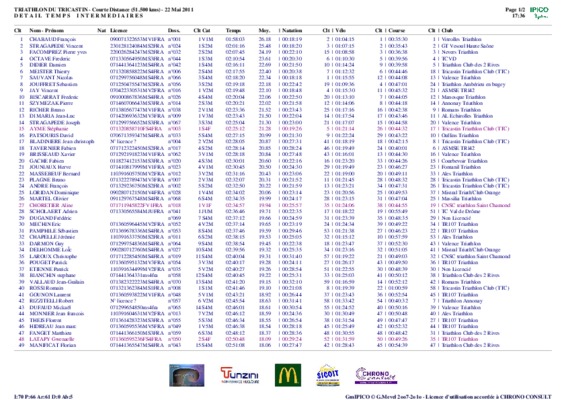Select the name 'LORIDAN Dominique'
Image resolution: width=566 pixels, height=400 pixels.
(x=54, y=192)
